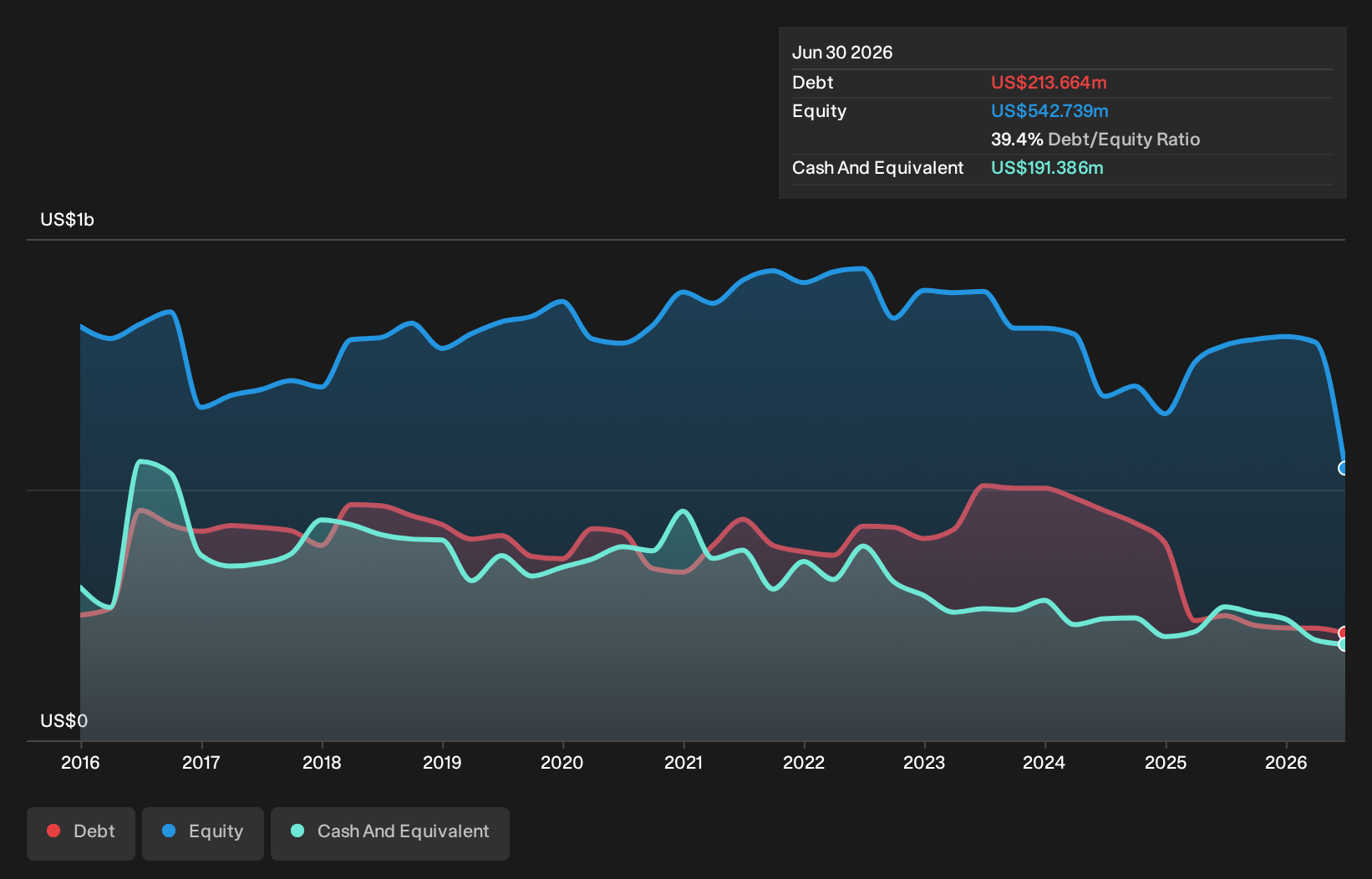Click the Debt row label in tooltip
The height and width of the screenshot is (879, 1372).
813,83
